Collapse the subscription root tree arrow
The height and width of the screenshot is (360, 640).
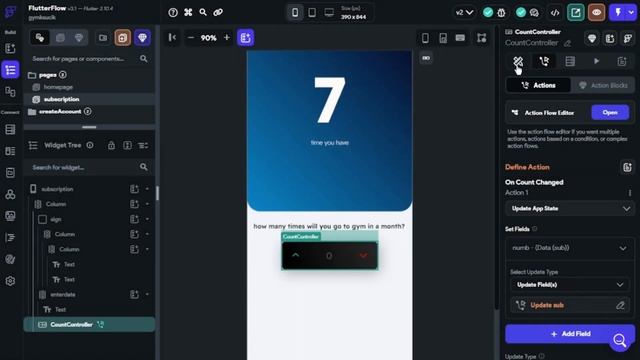click(x=147, y=189)
